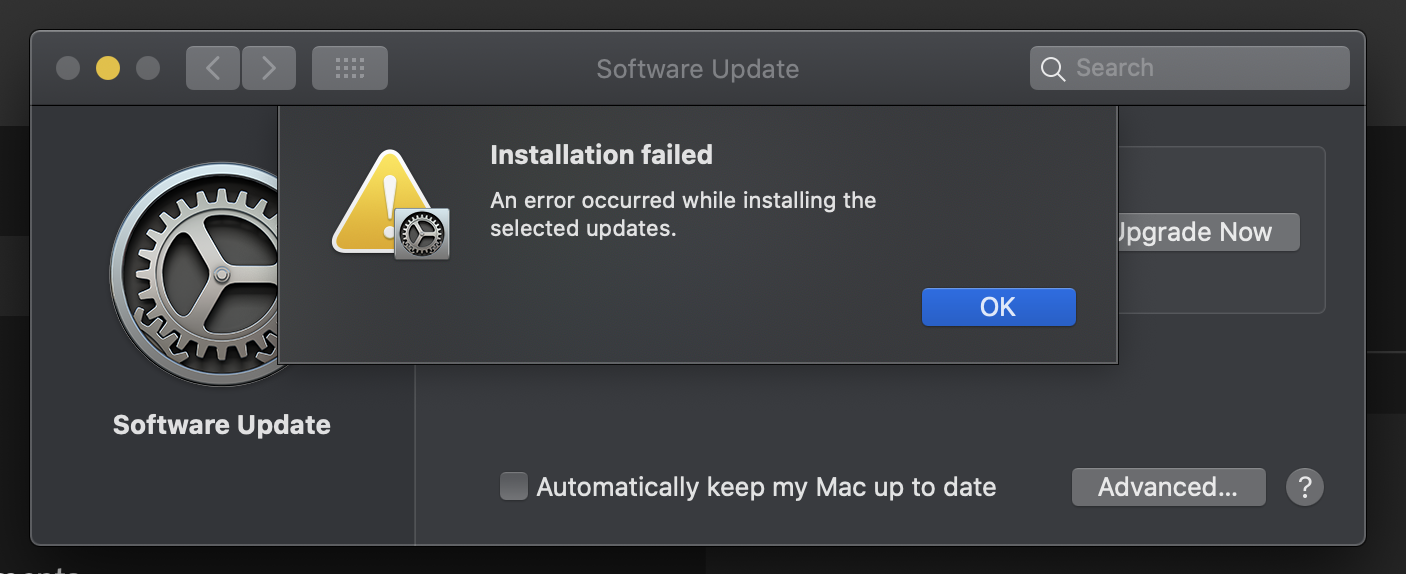Dismiss the error by clicking OK
This screenshot has height=574, width=1406.
click(998, 307)
